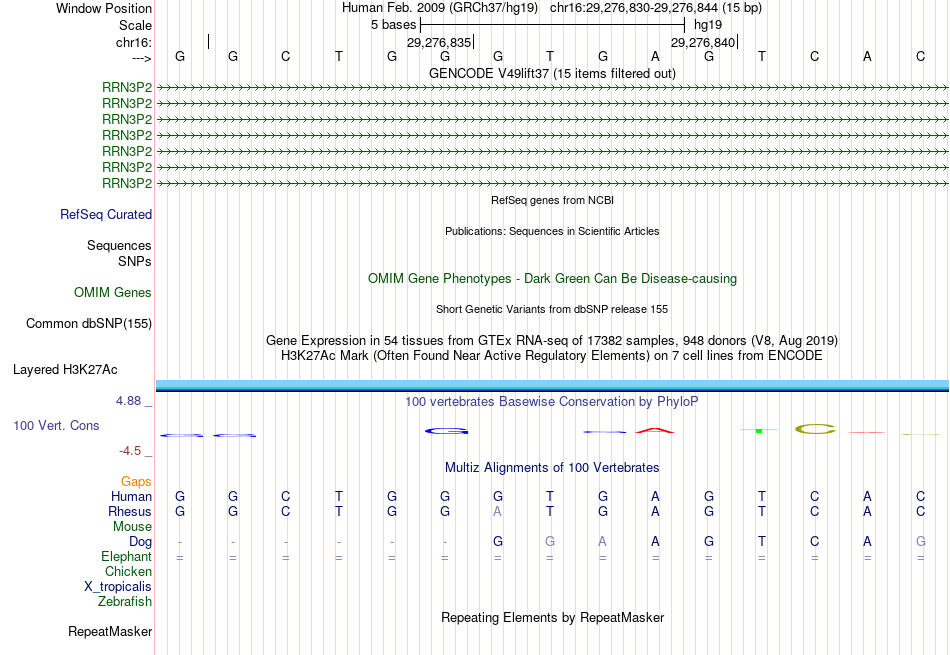
Task: Open the OMIM Gene Phenotypes track title
Action: pyautogui.click(x=552, y=279)
